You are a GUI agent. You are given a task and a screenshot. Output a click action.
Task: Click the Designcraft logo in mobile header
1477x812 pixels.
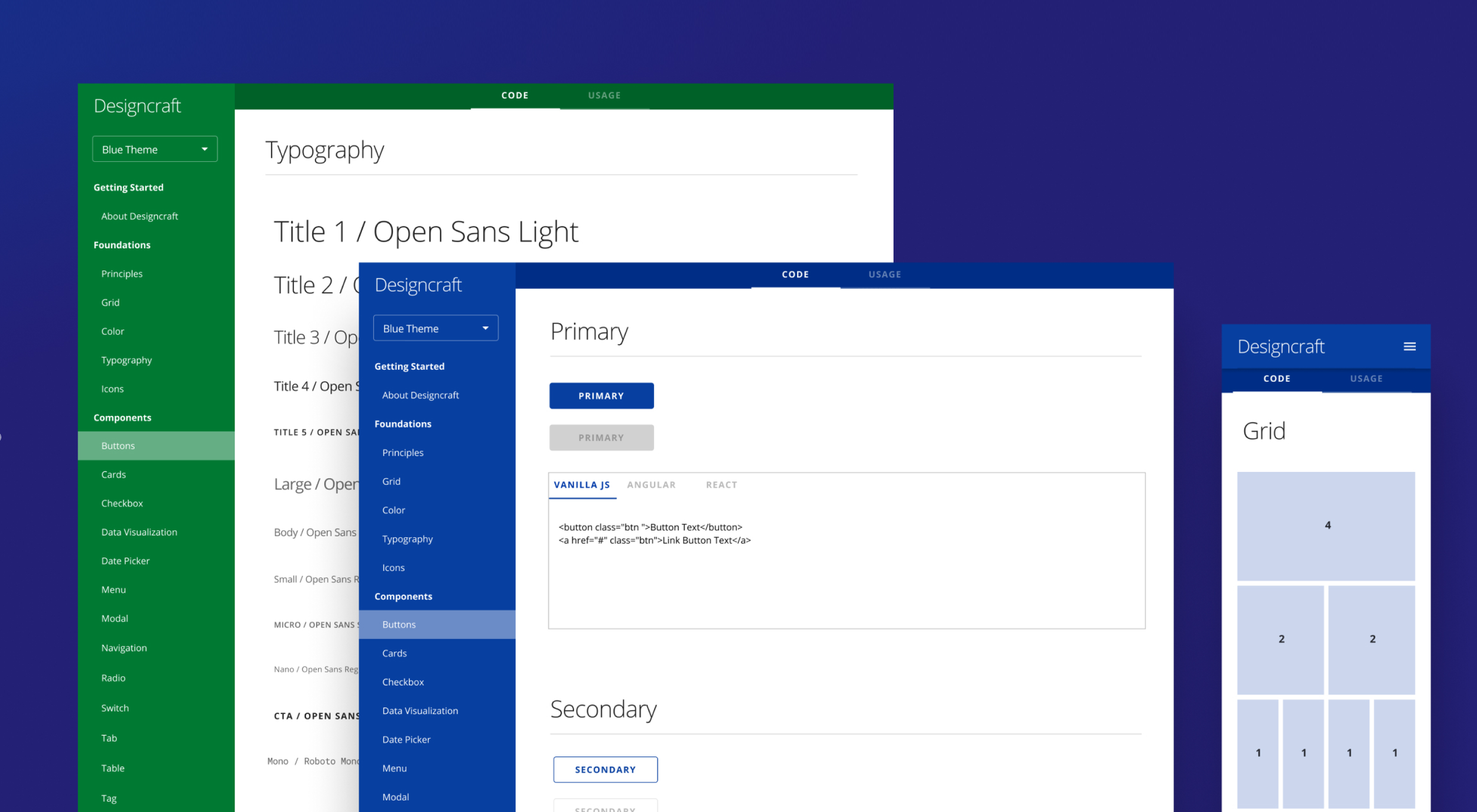pyautogui.click(x=1280, y=347)
